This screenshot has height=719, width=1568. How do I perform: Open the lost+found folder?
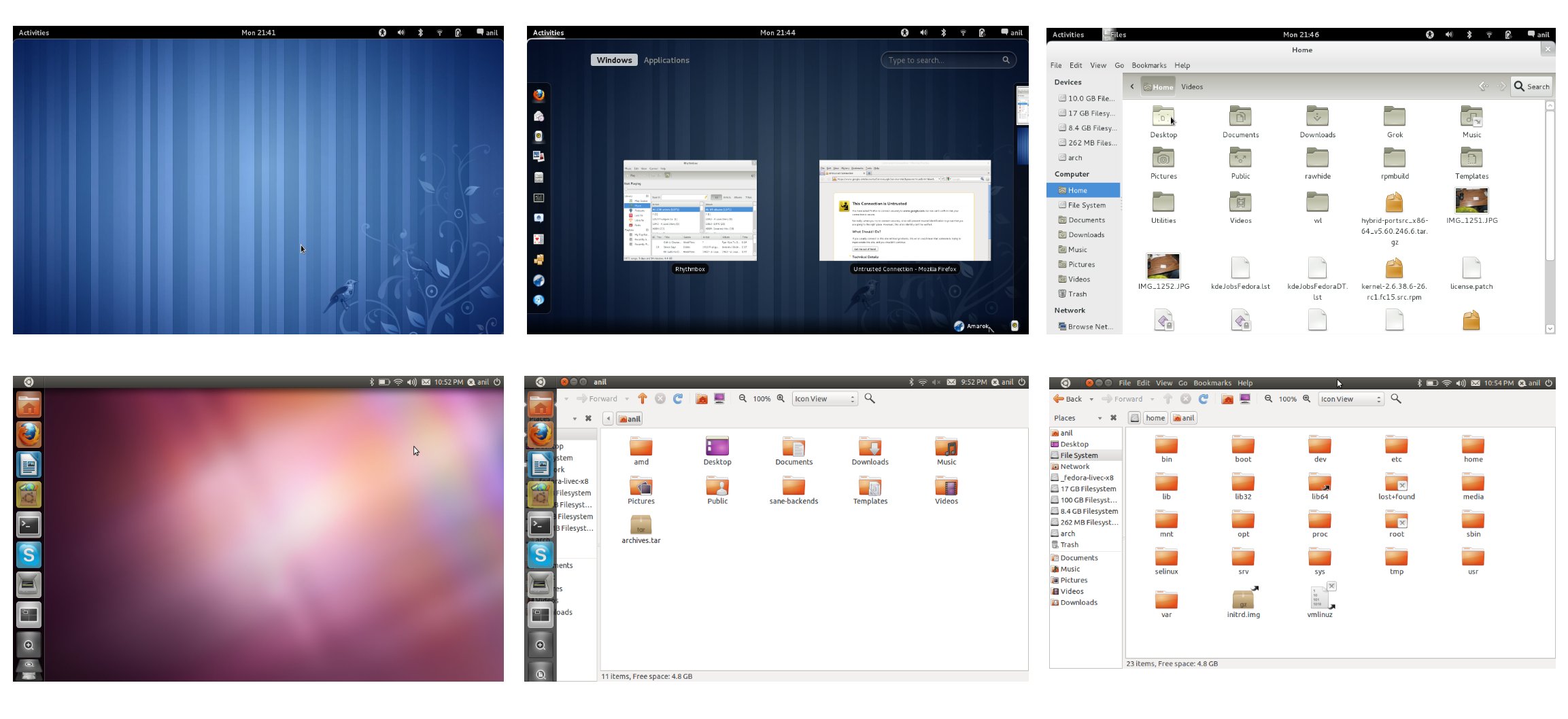click(1396, 483)
